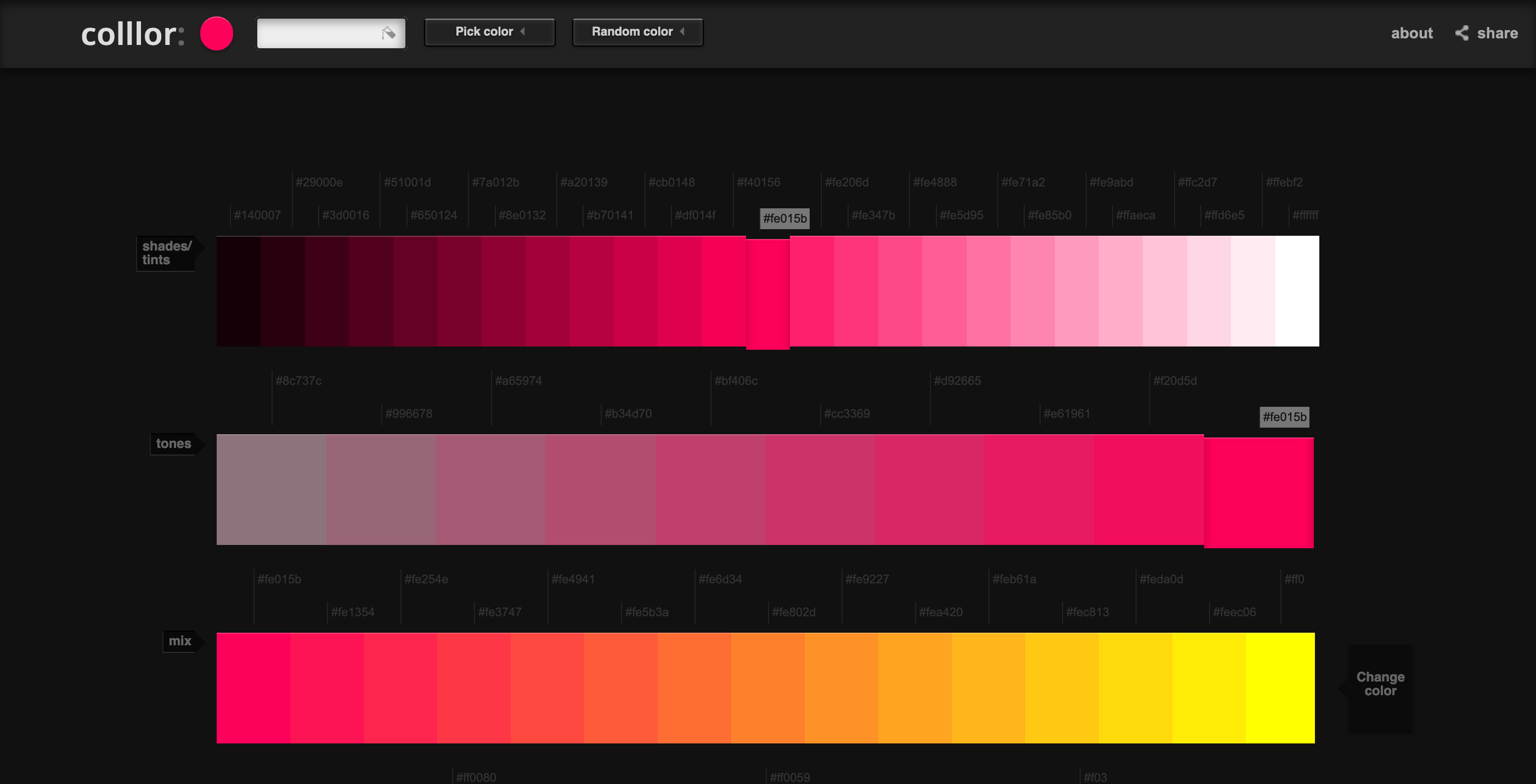
Task: Select highlighted #fe015b swatch in tones row
Action: coord(1259,493)
